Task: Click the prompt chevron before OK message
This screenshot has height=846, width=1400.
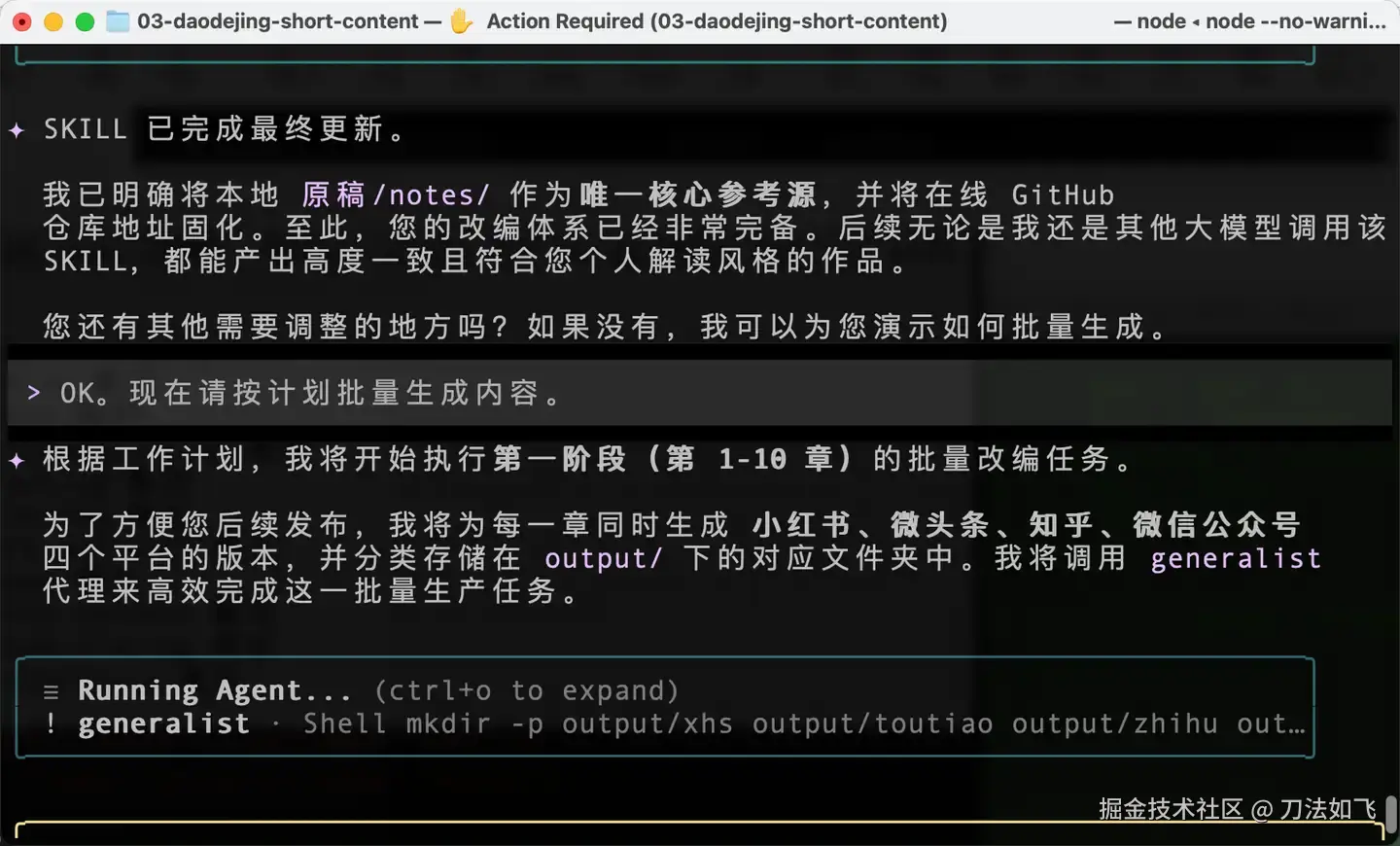Action: point(34,392)
